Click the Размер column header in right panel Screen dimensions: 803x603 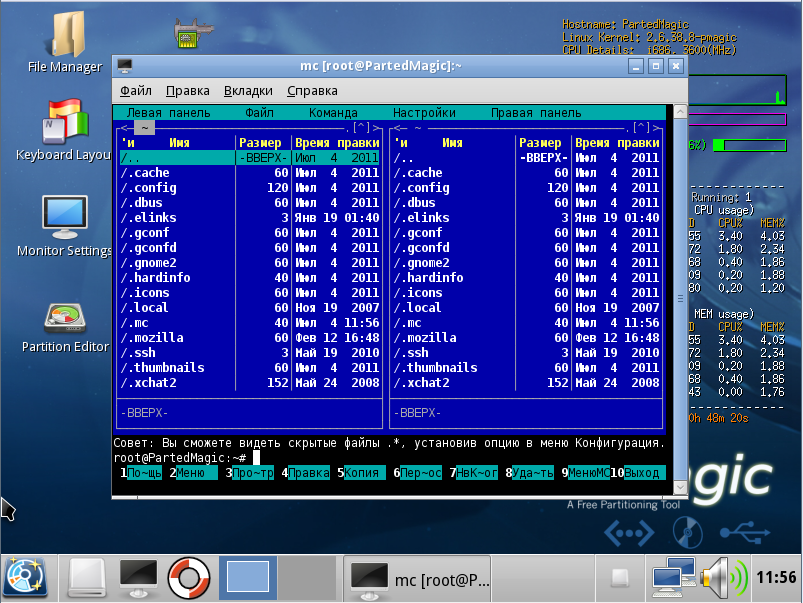(x=541, y=143)
